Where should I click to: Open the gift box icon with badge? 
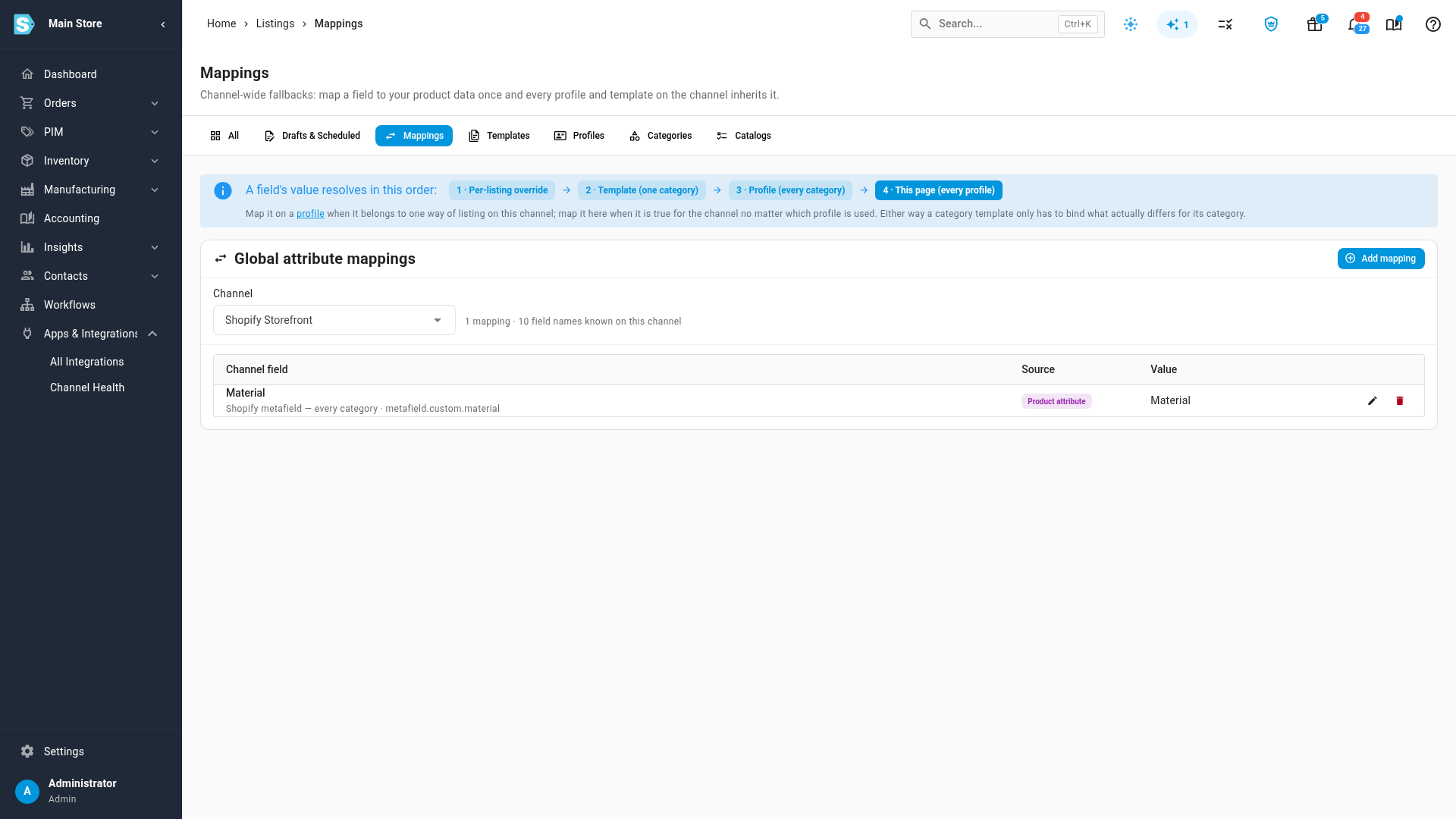tap(1316, 24)
